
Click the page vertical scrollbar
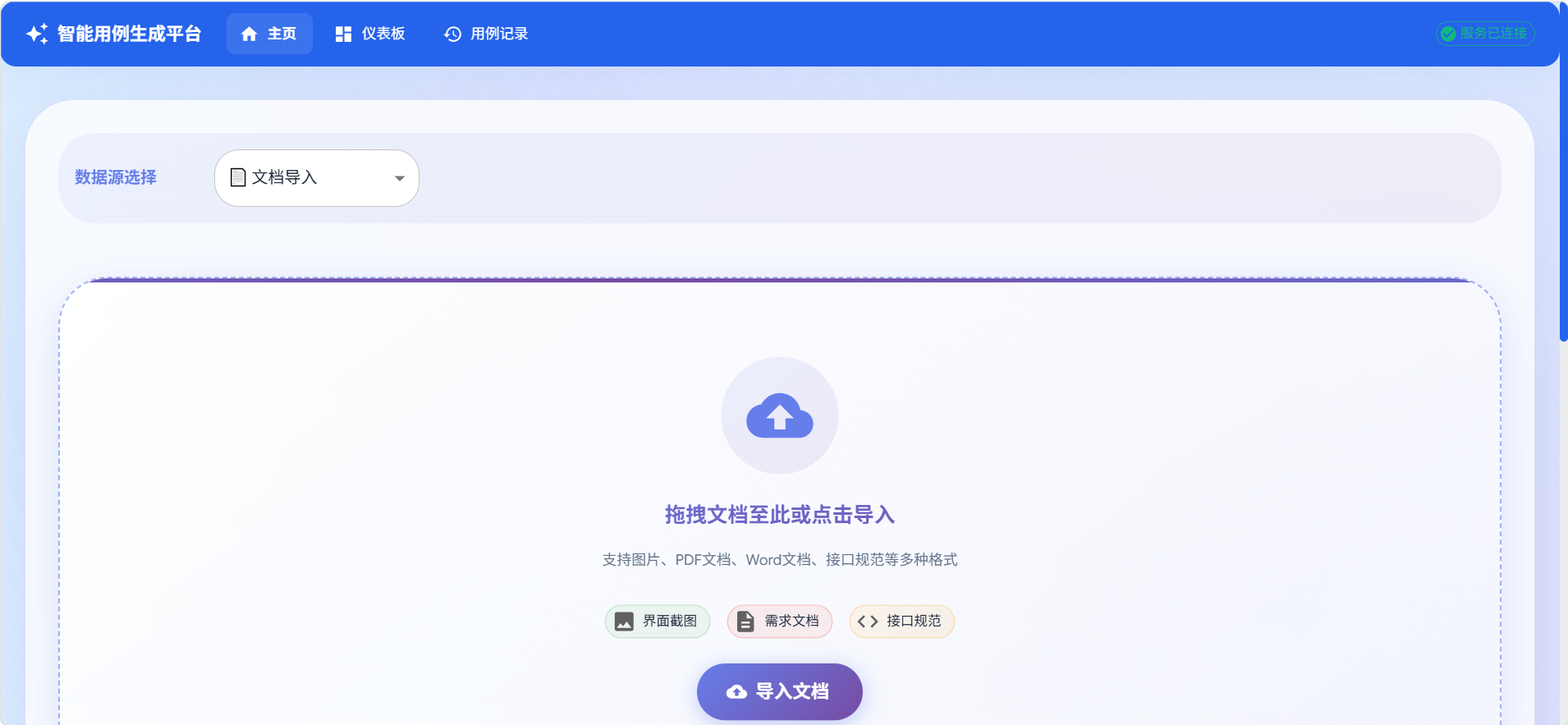(x=1563, y=171)
